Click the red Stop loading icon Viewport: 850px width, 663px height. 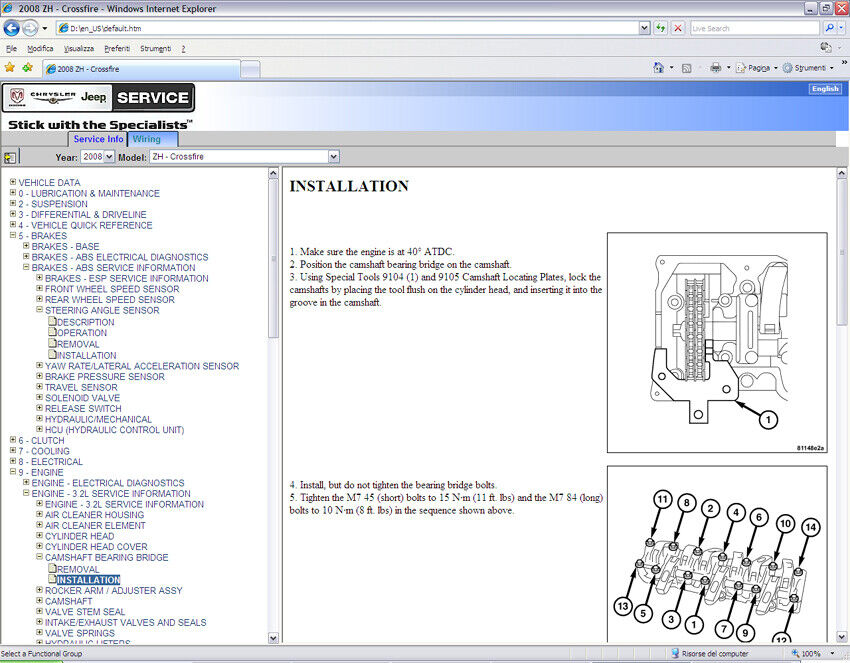[678, 28]
